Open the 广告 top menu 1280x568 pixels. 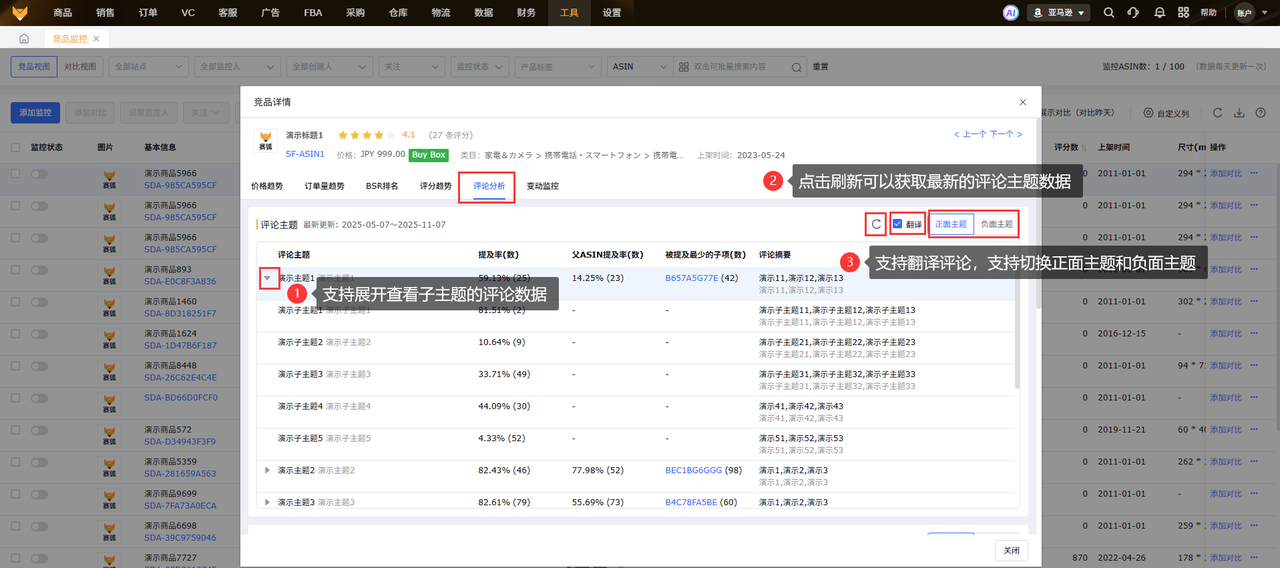[x=270, y=13]
